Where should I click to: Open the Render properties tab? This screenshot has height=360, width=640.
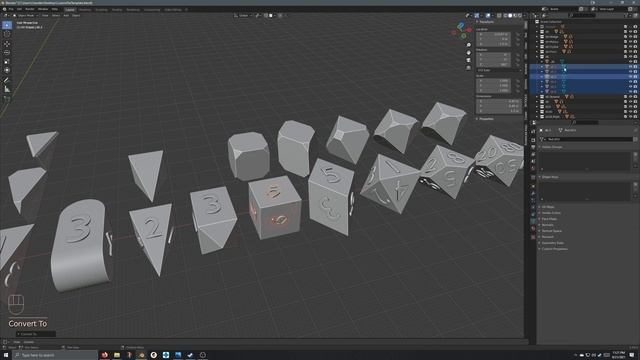pos(533,140)
